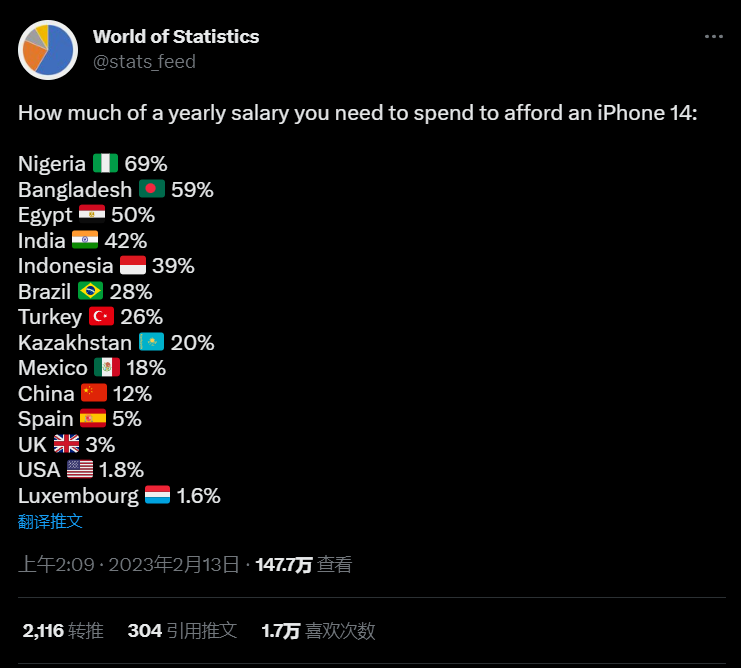
Task: Click the Brazil flag emoji
Action: tap(90, 291)
